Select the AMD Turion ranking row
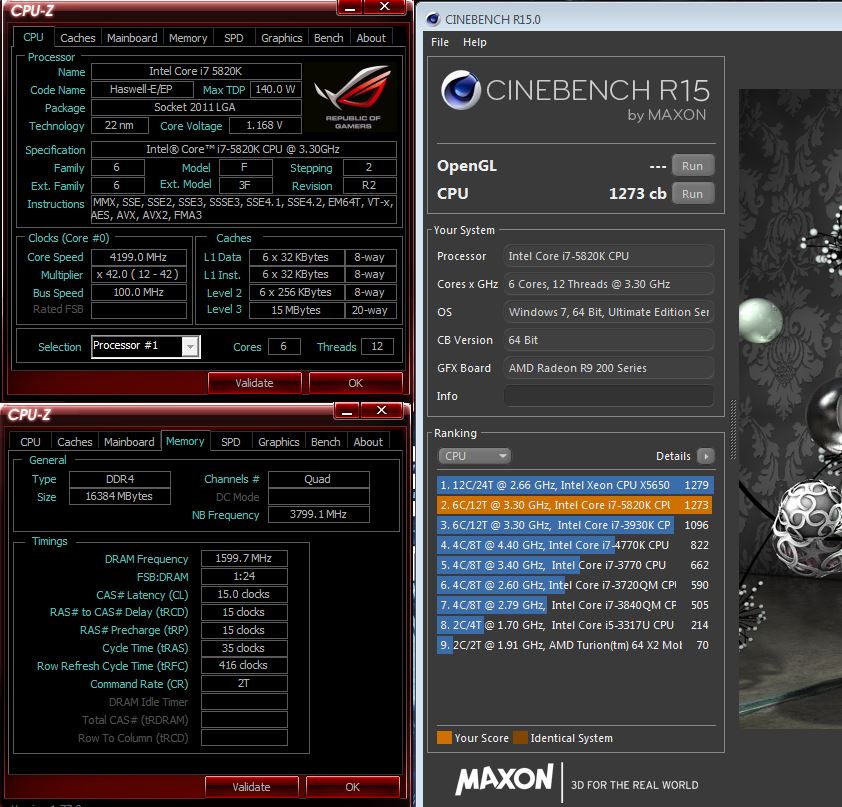 pyautogui.click(x=575, y=645)
